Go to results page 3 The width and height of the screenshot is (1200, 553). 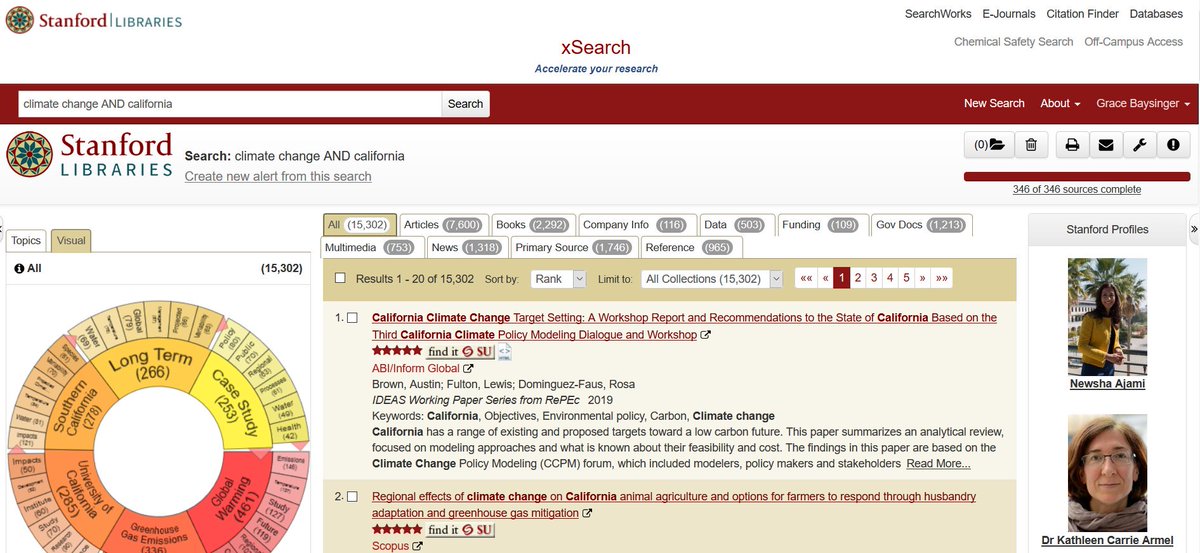(874, 279)
